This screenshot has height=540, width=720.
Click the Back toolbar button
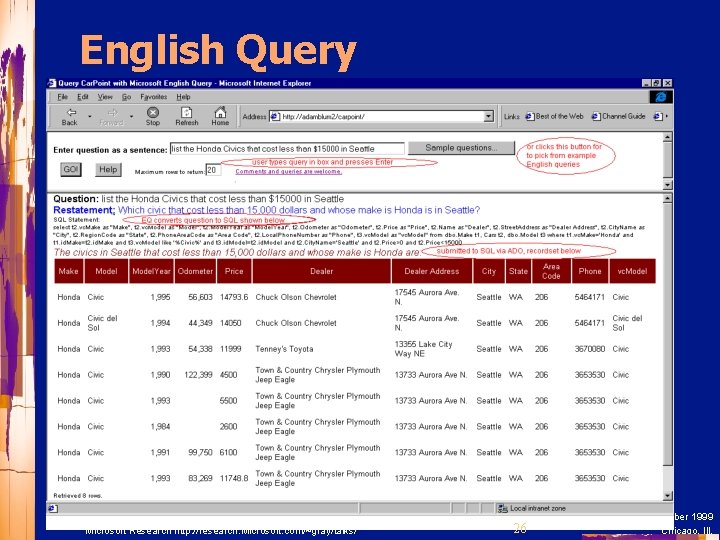tap(69, 117)
